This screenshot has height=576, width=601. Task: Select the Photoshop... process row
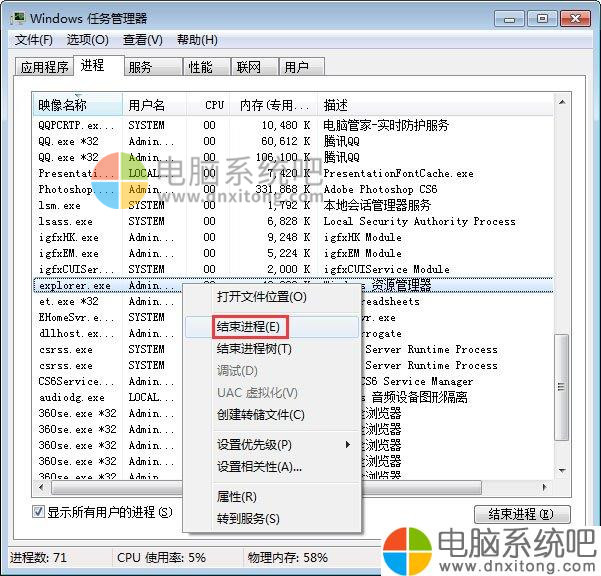(x=293, y=189)
